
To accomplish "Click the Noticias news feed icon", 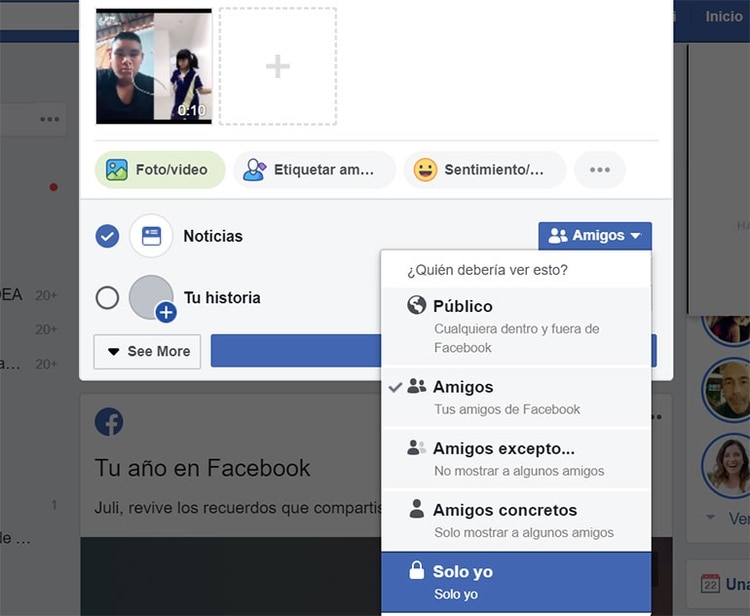I will 151,236.
